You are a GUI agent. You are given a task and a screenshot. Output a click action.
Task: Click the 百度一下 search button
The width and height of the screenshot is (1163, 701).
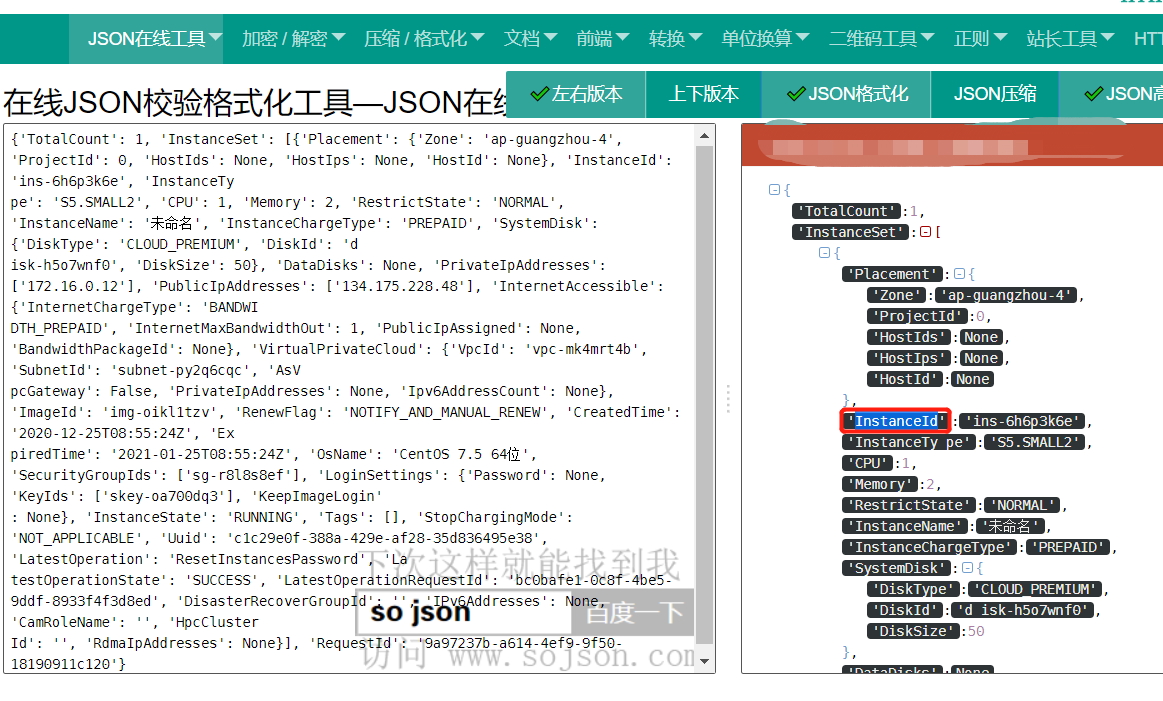click(632, 612)
